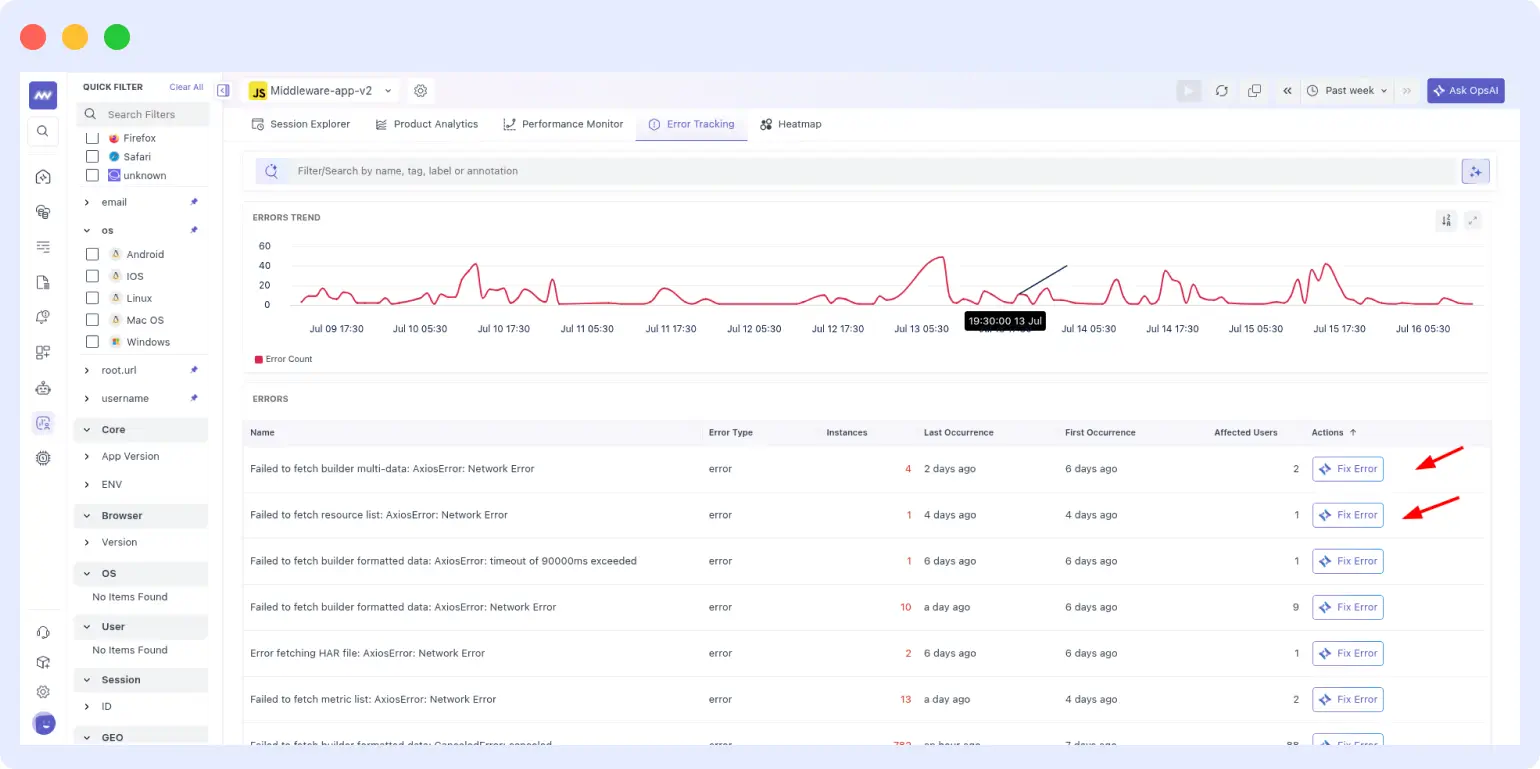Image resolution: width=1540 pixels, height=769 pixels.
Task: Check the Mac OS filter
Action: click(x=92, y=320)
